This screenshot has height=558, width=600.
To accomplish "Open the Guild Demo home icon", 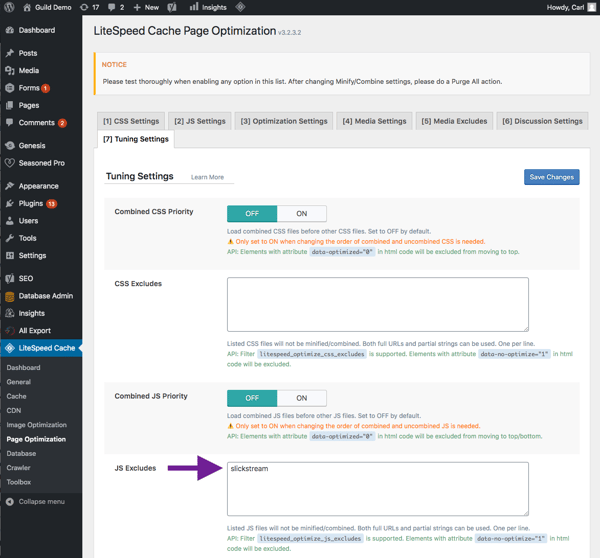I will 27,7.
